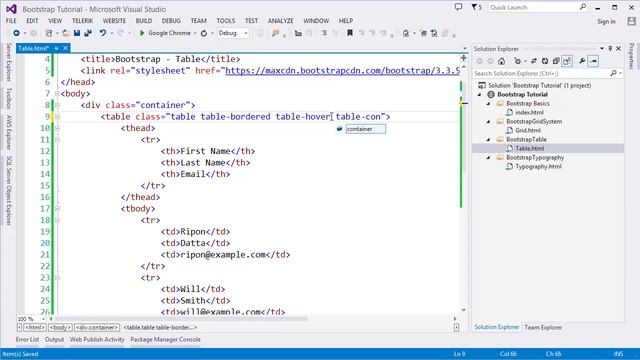This screenshot has height=360, width=640.
Task: Collapse the BootstrapGridSystem folder
Action: 488,122
